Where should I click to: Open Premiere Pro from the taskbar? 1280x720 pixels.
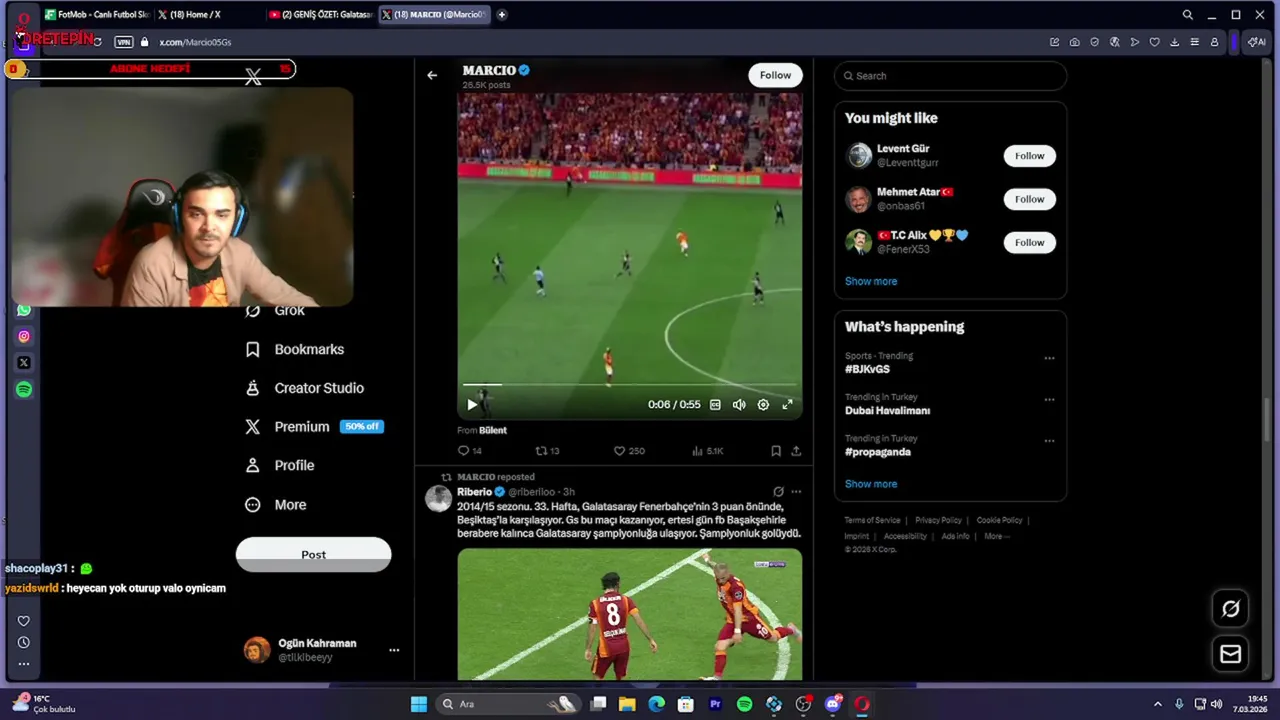pyautogui.click(x=715, y=704)
